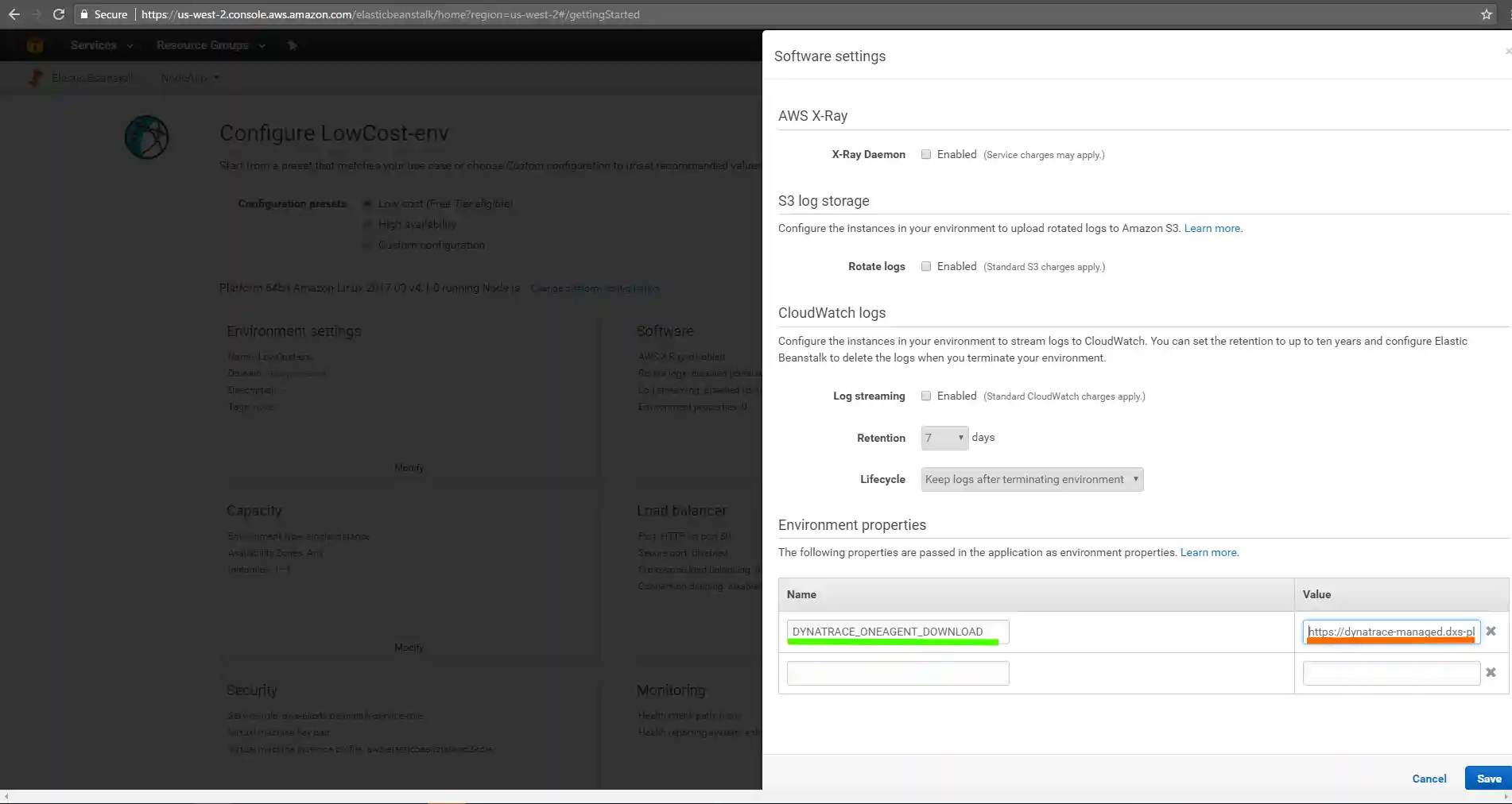Open the Retention days dropdown
Image resolution: width=1512 pixels, height=804 pixels.
point(944,438)
